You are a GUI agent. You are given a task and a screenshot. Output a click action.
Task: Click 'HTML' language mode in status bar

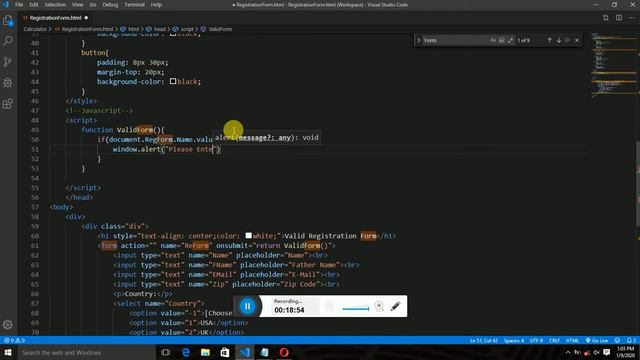[x=572, y=340]
